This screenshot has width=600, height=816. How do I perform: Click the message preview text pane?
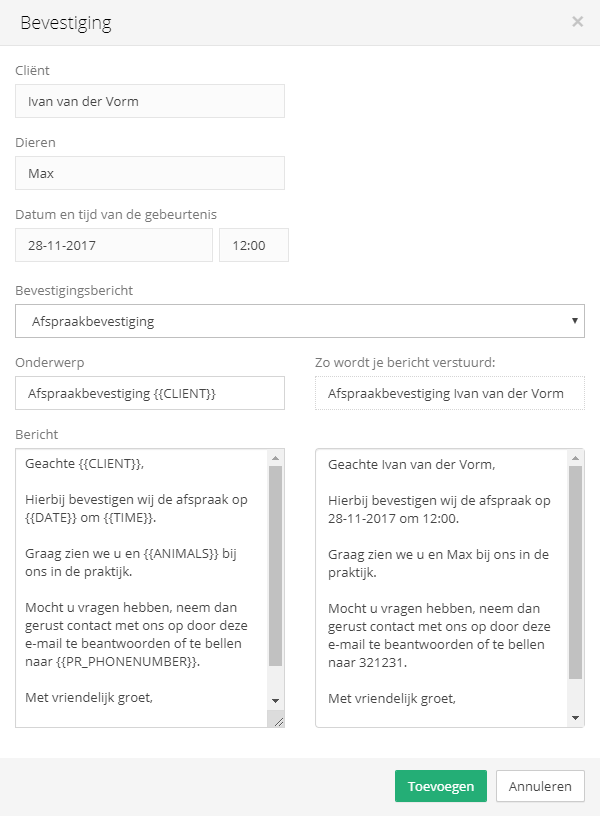[441, 588]
